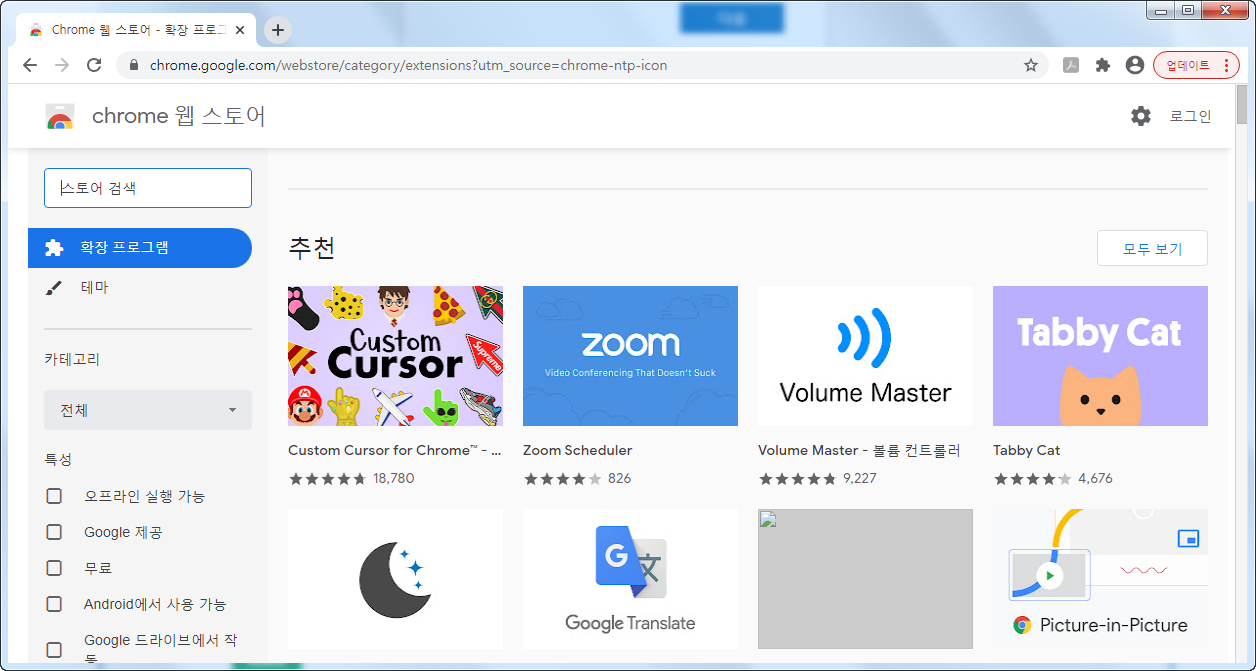This screenshot has height=671, width=1256.
Task: Select the 확장 프로그램 menu item
Action: coord(140,248)
